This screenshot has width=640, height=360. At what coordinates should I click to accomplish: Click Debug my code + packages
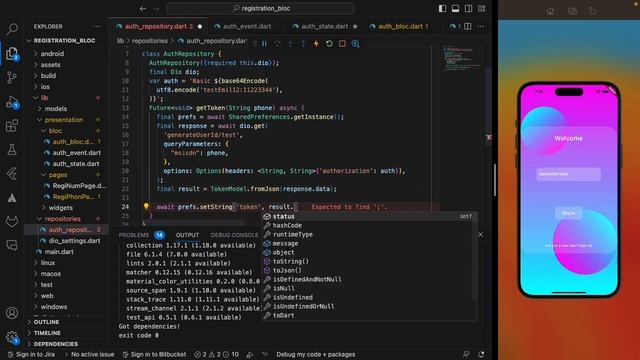pos(316,354)
